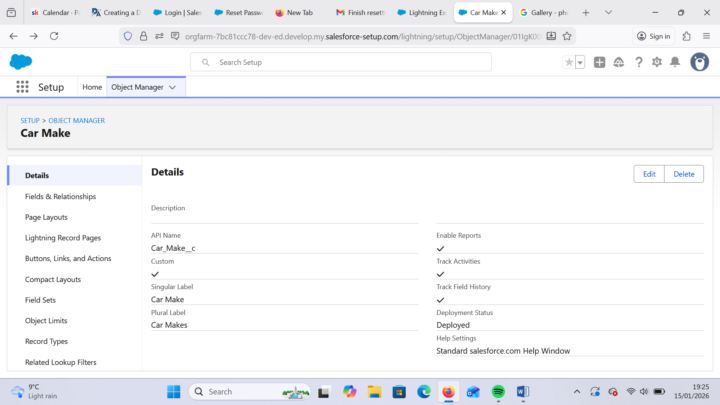Open the Salesforce Help question mark
This screenshot has width=720, height=405.
click(638, 62)
